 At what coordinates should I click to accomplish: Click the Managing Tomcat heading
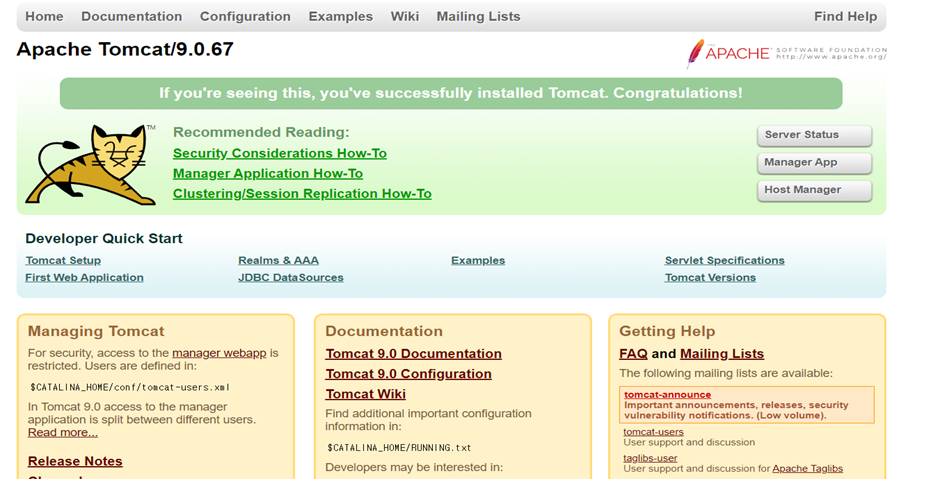pos(96,332)
